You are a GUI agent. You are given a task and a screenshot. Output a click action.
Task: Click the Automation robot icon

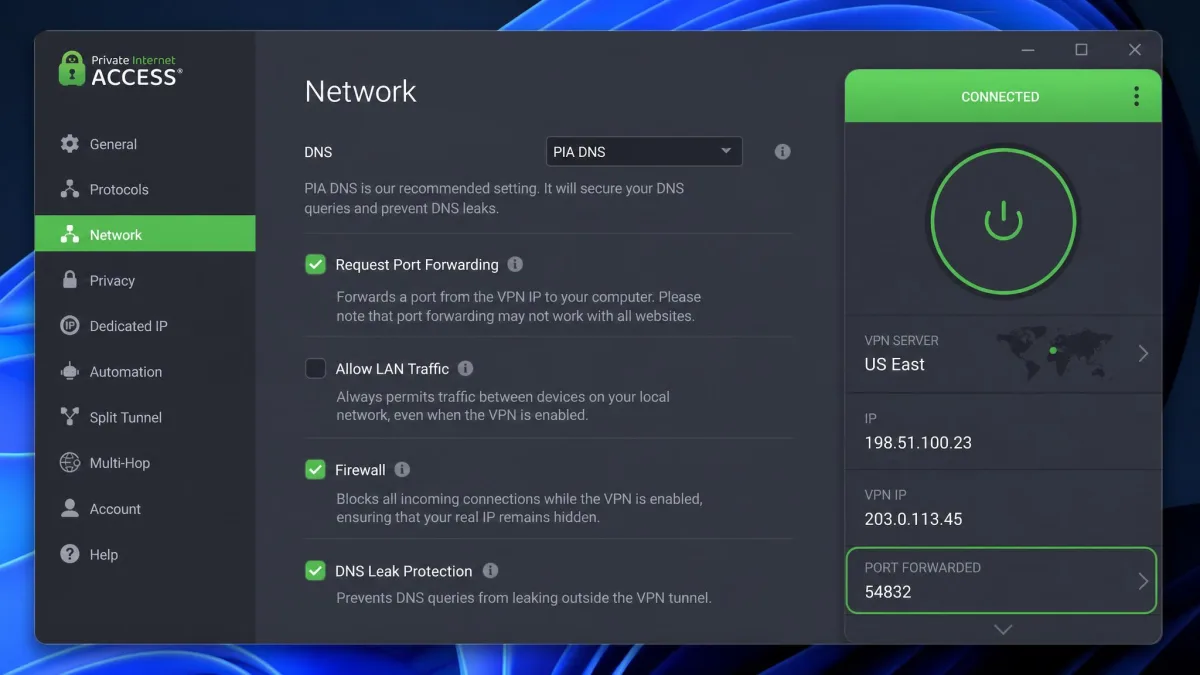(x=69, y=371)
